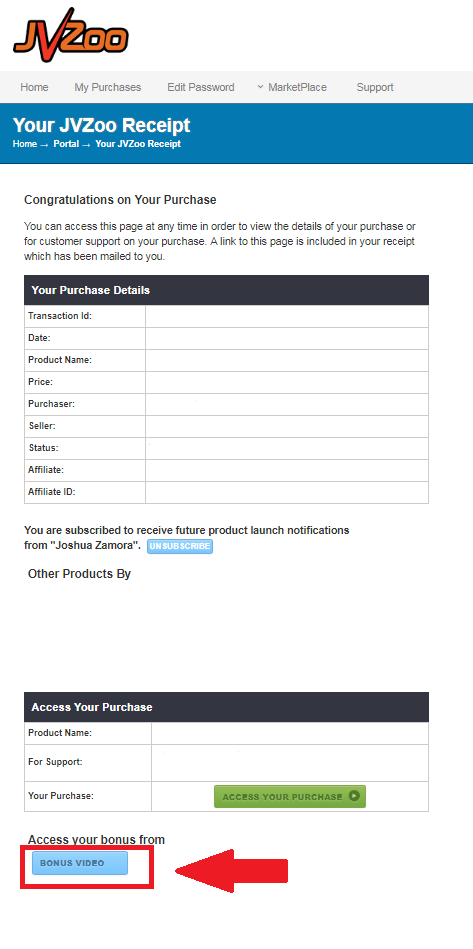Click the Access Your Purchase button
Viewport: 473px width, 949px height.
click(x=290, y=796)
